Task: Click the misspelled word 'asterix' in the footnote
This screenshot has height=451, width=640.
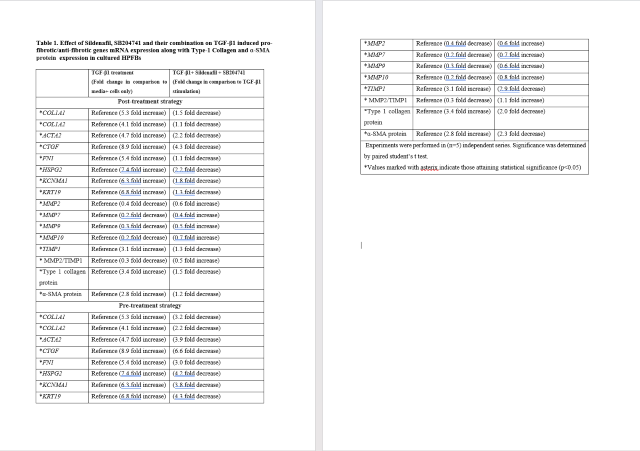Action: [x=429, y=168]
